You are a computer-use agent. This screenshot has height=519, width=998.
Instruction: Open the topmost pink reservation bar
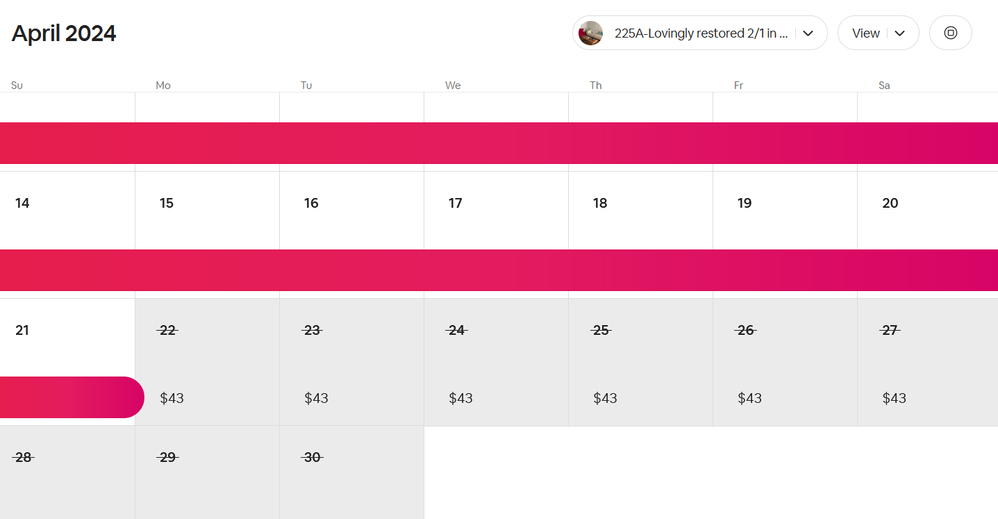tap(499, 143)
